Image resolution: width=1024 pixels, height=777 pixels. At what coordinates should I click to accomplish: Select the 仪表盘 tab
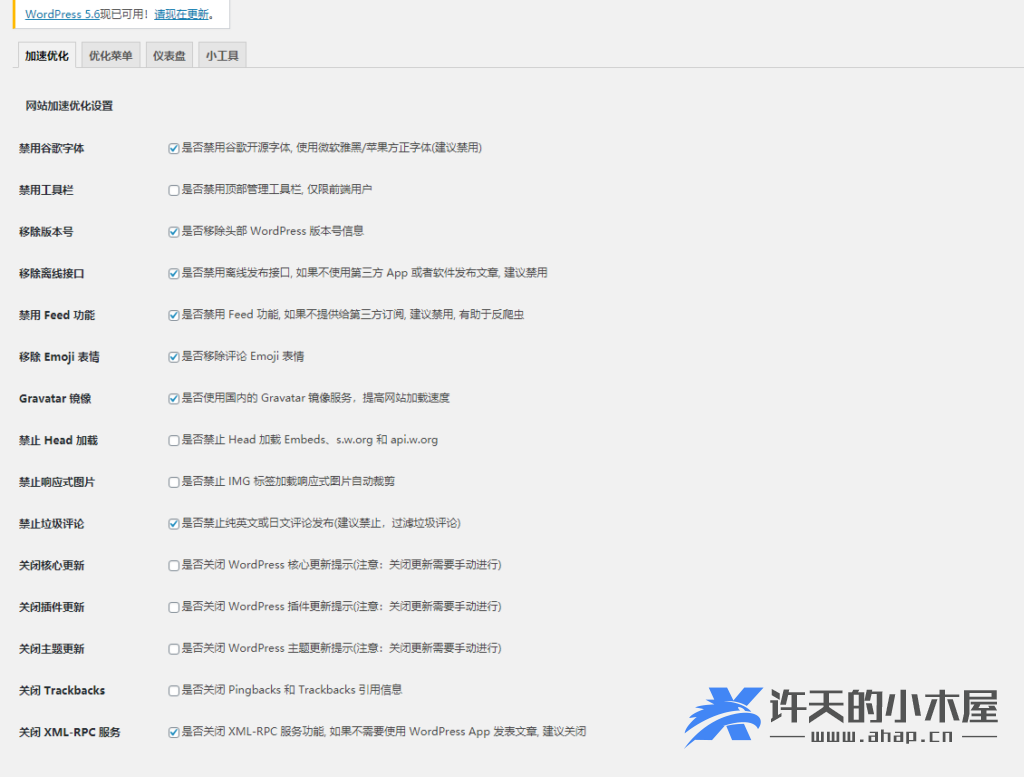[169, 56]
